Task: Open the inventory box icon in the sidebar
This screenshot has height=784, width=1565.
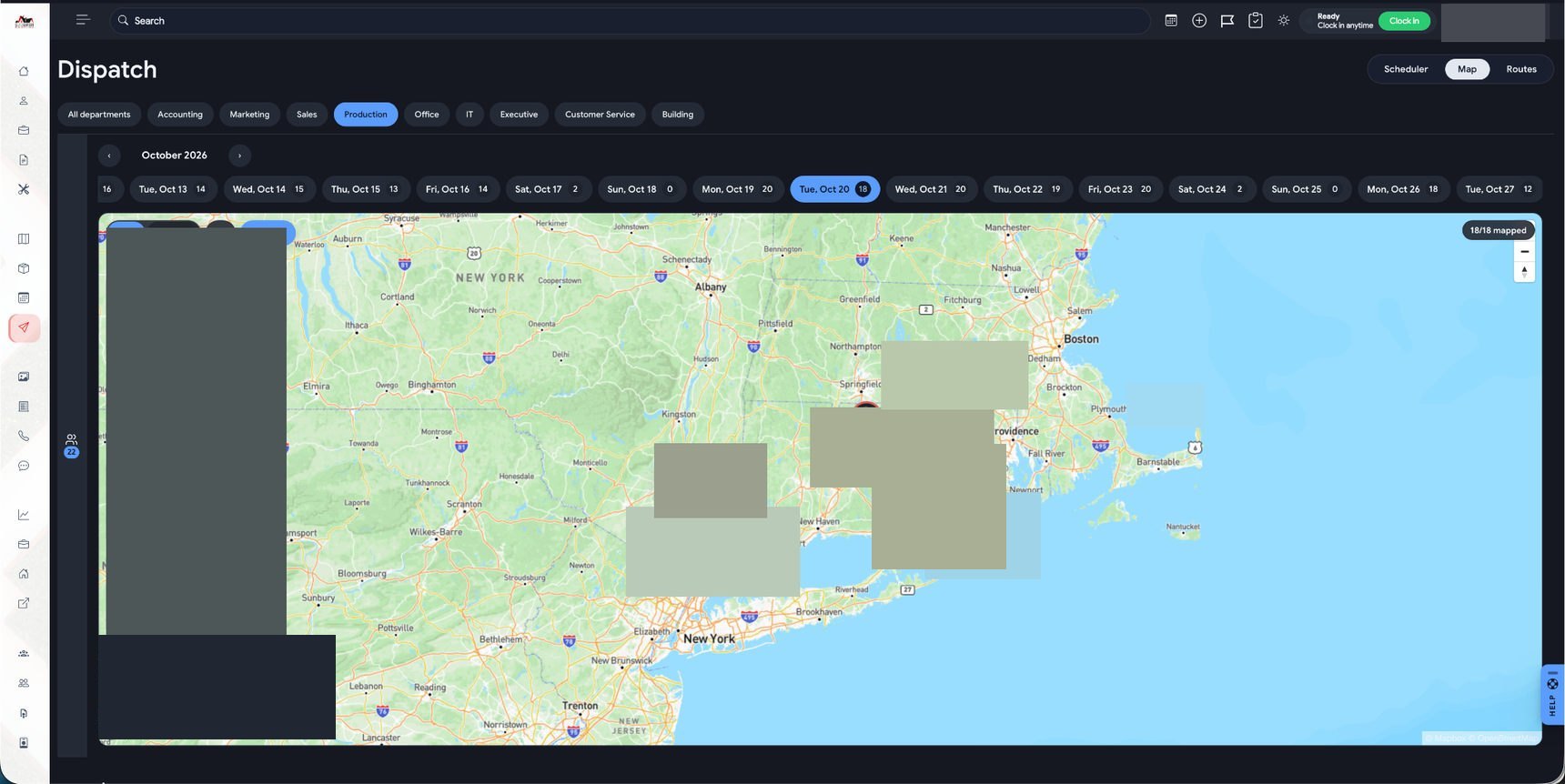Action: pyautogui.click(x=24, y=268)
